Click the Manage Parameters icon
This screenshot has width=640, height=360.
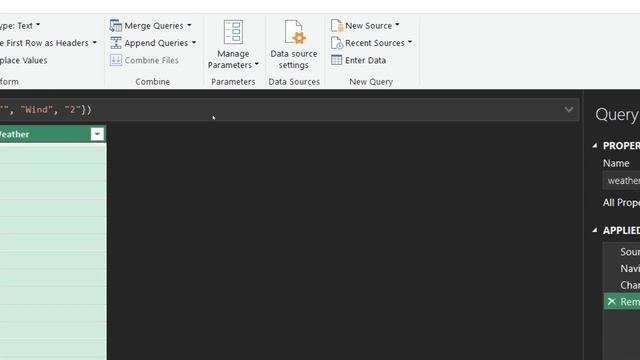[x=233, y=32]
